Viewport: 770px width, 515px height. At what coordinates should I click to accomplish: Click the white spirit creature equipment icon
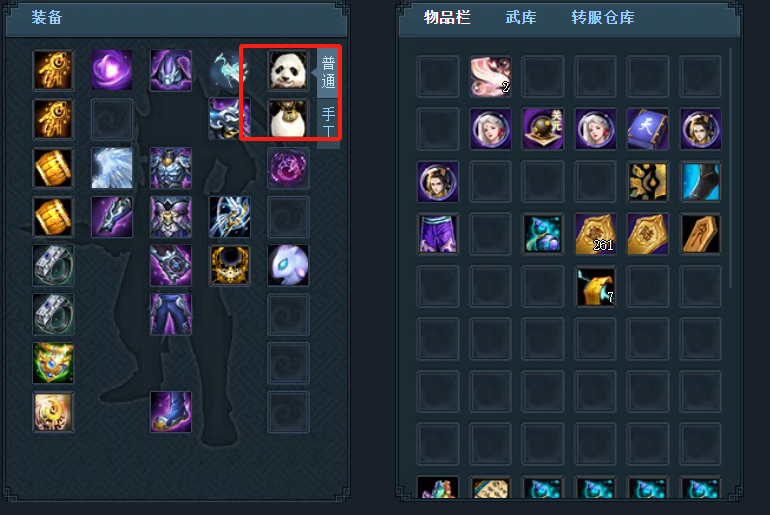288,265
